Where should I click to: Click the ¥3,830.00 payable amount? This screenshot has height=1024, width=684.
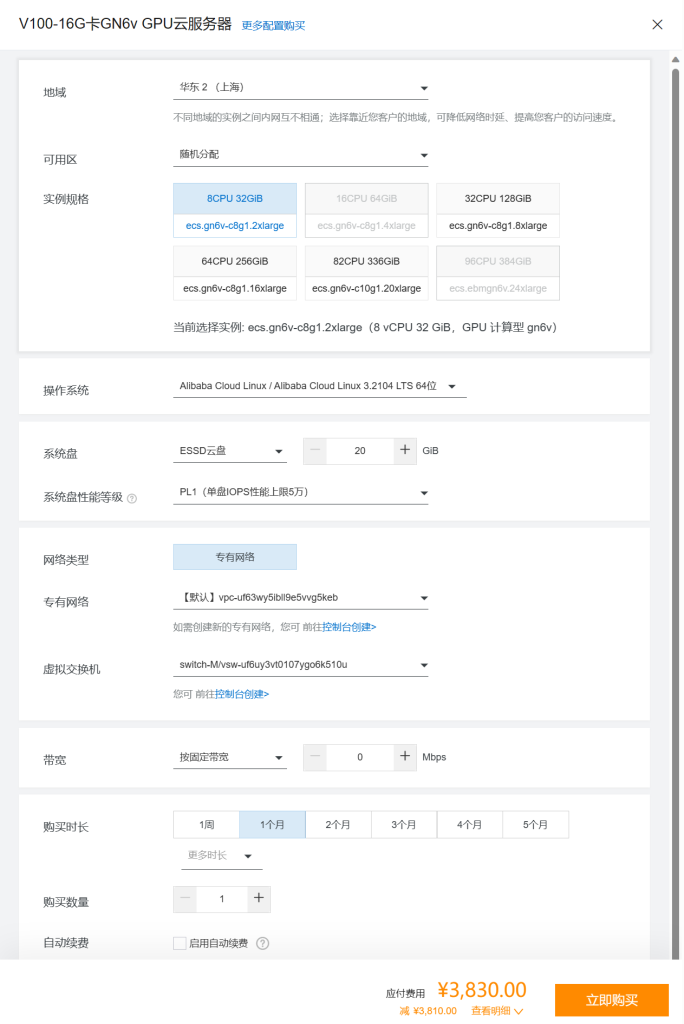(481, 990)
